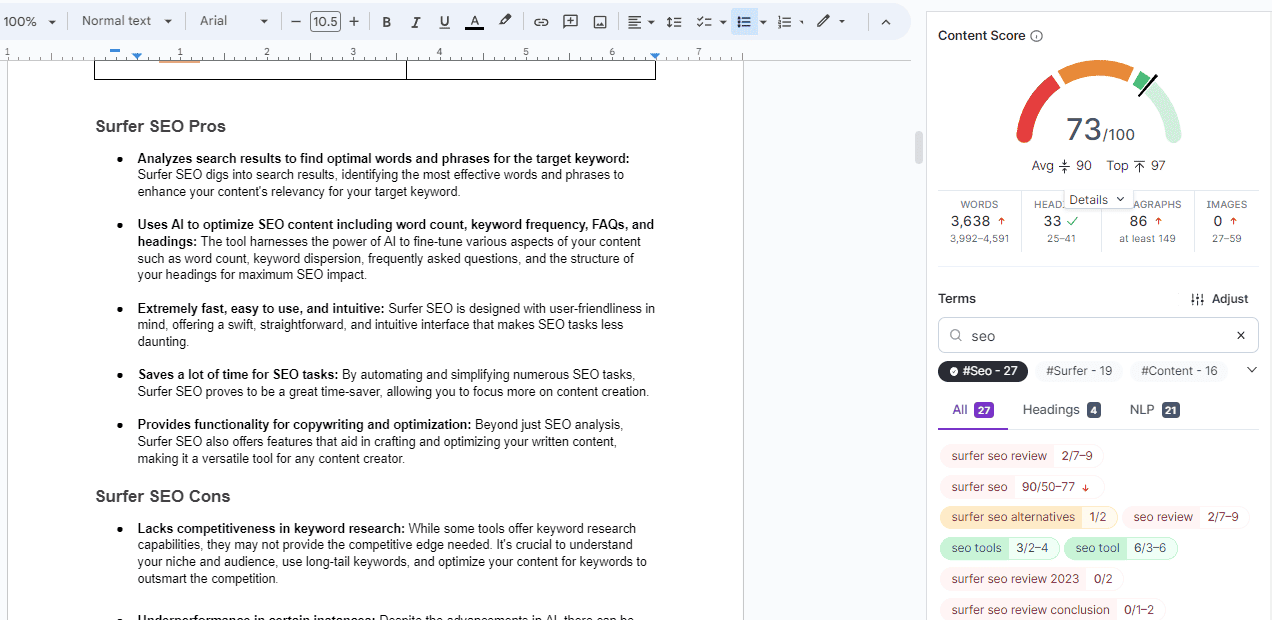Open the insert link tool
1272x620 pixels.
point(540,20)
